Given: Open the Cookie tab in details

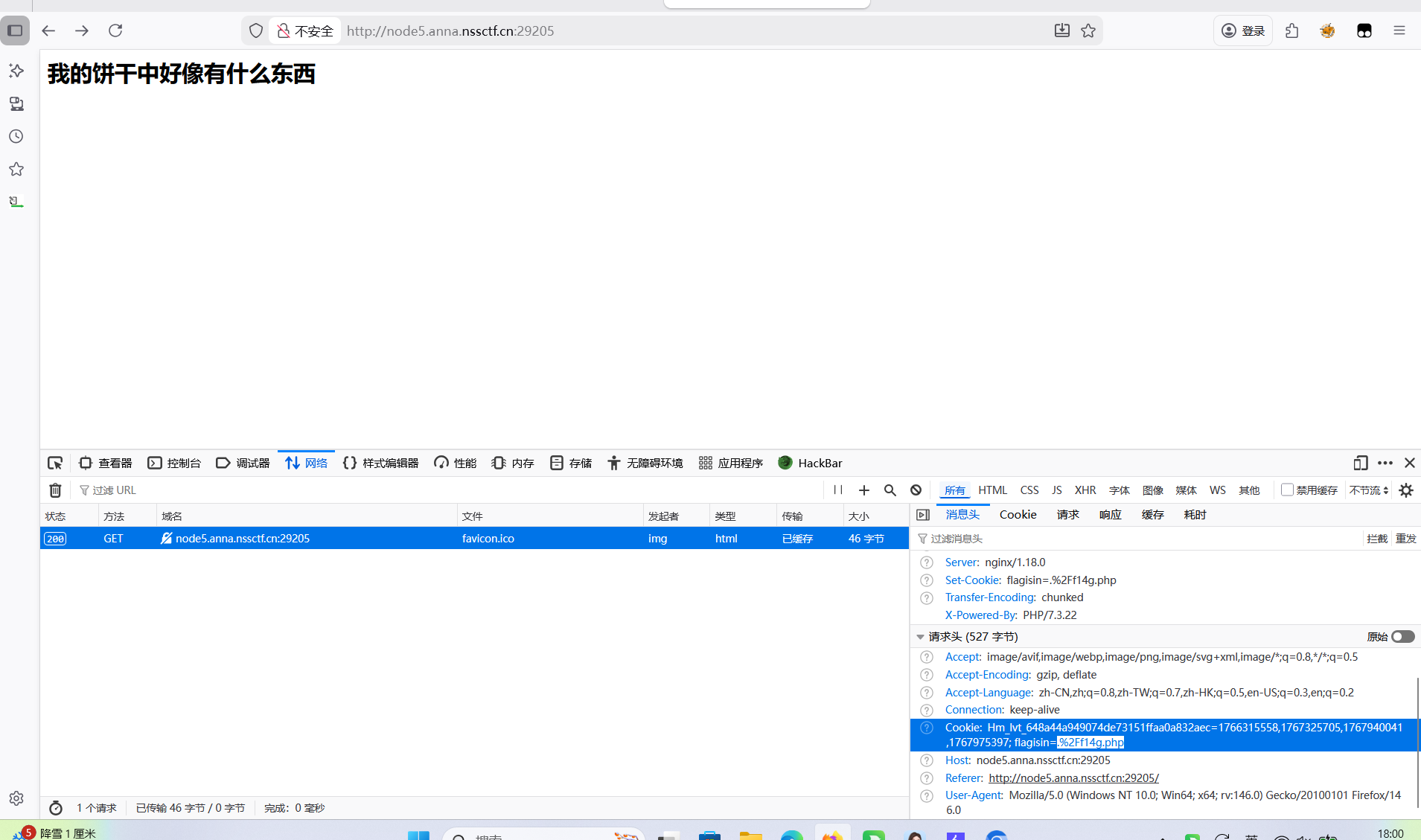Looking at the screenshot, I should click(1018, 515).
